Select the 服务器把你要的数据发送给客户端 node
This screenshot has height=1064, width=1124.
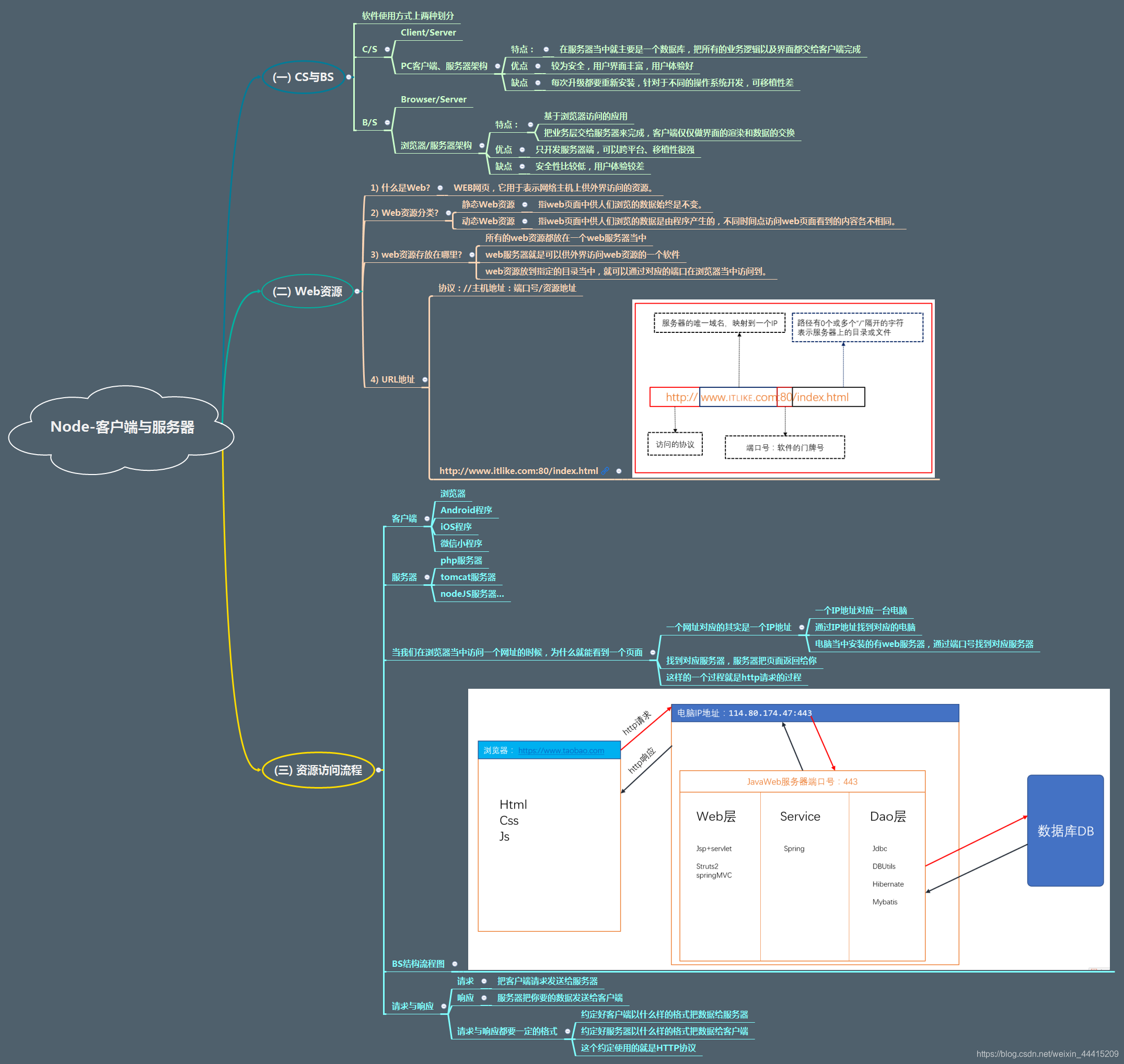560,998
